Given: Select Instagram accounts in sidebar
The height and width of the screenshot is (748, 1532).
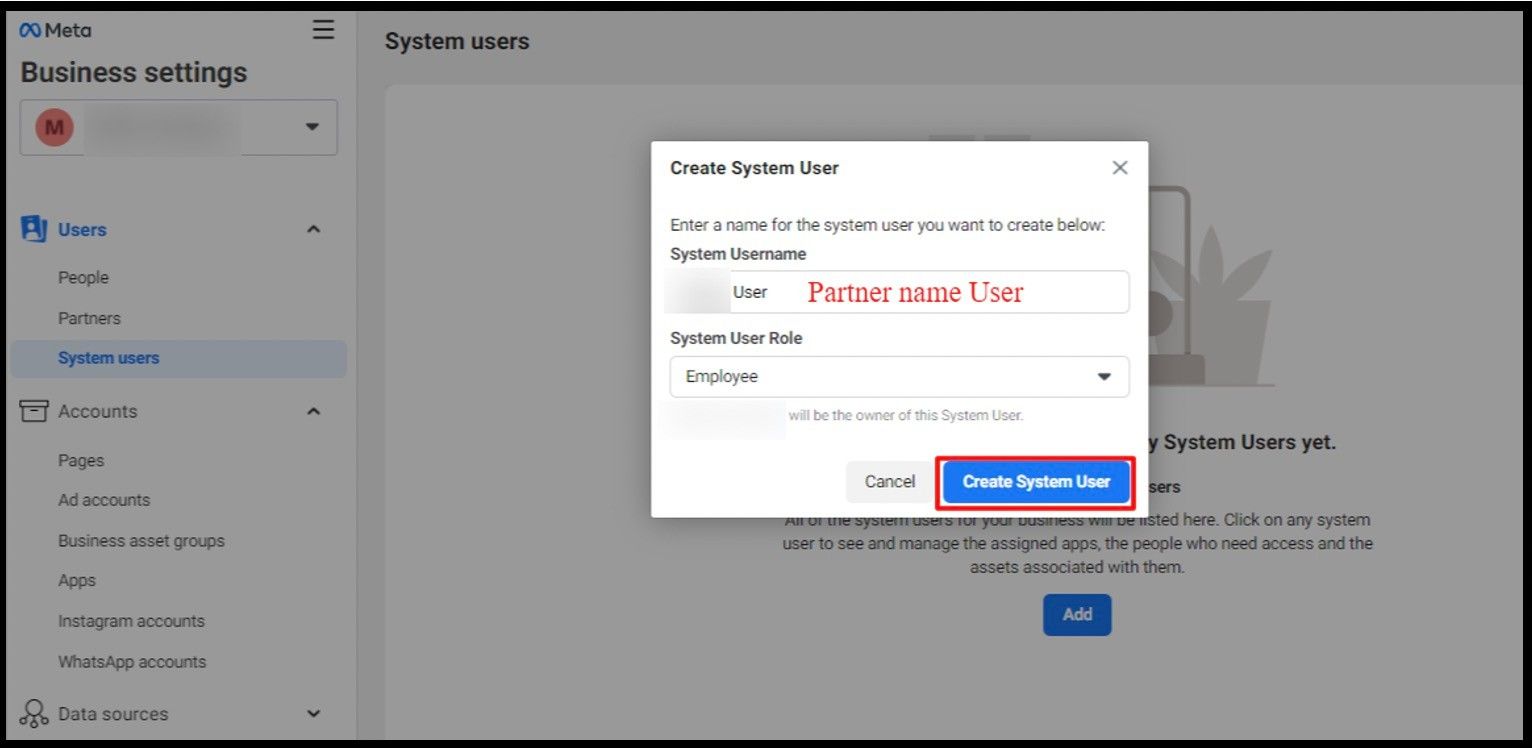Looking at the screenshot, I should pyautogui.click(x=131, y=620).
